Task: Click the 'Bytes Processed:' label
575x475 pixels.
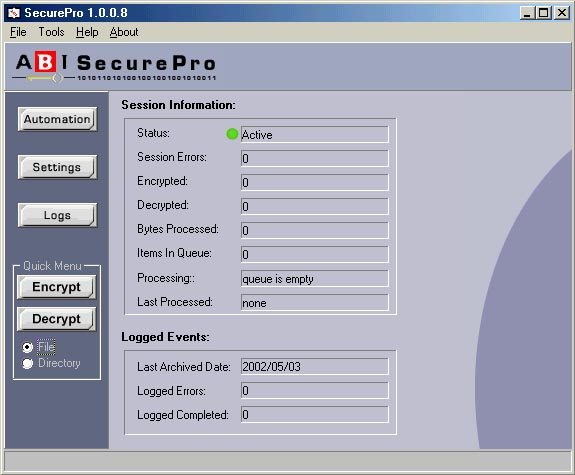Action: pyautogui.click(x=178, y=229)
